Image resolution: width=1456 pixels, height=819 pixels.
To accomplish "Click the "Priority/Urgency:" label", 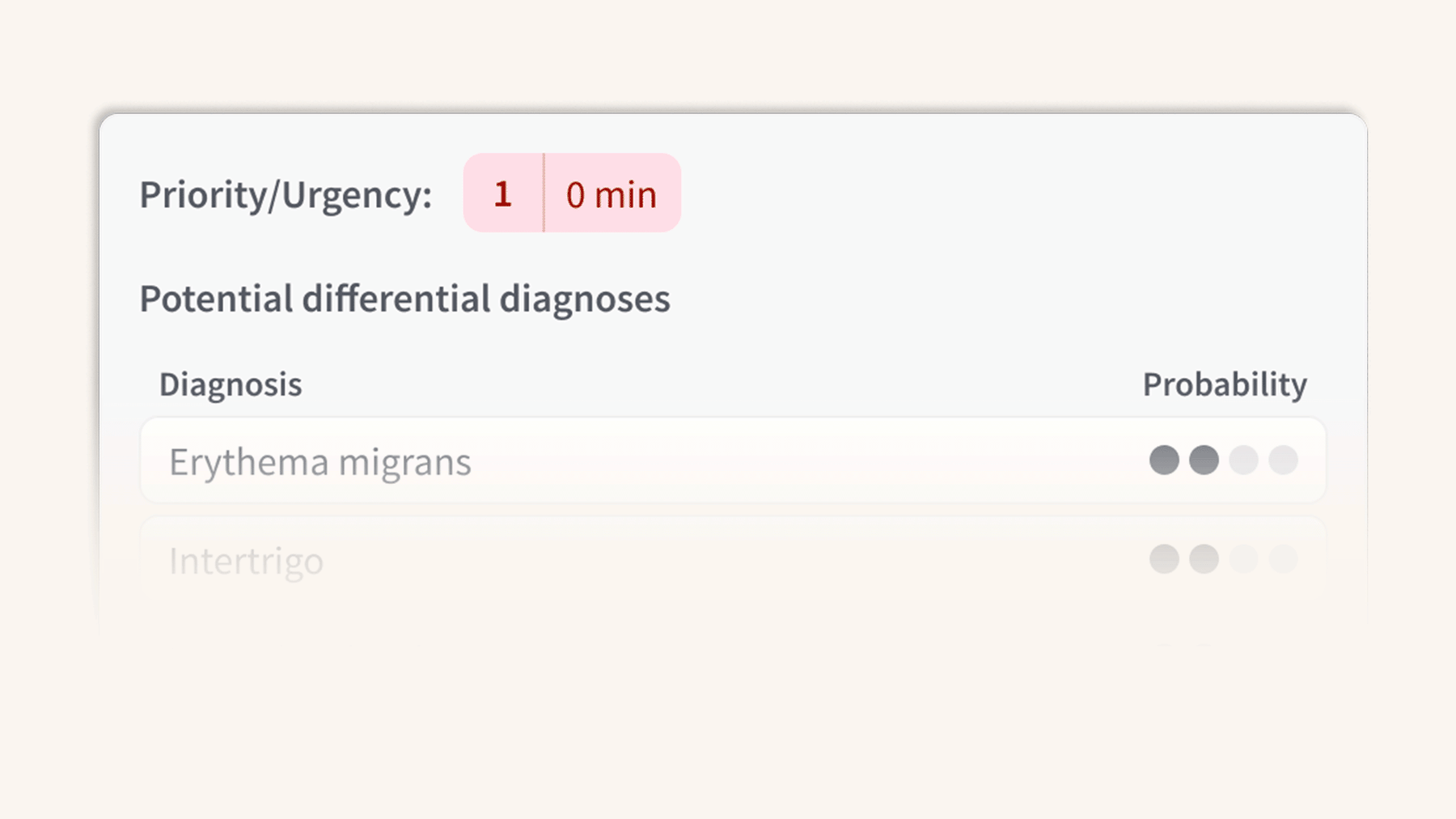I will 286,195.
